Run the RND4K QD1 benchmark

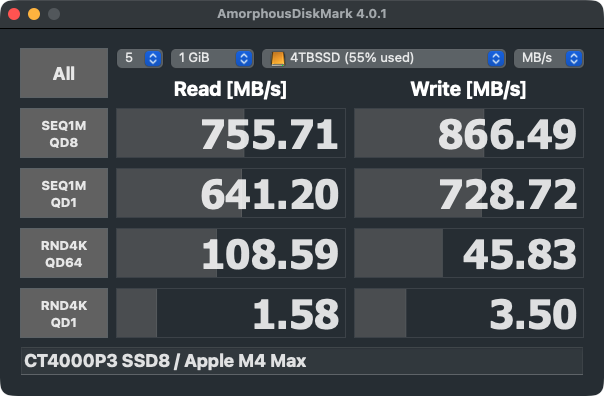[64, 313]
